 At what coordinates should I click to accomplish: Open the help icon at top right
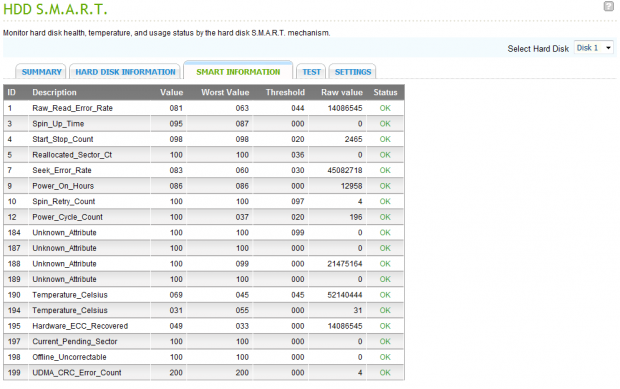(608, 6)
